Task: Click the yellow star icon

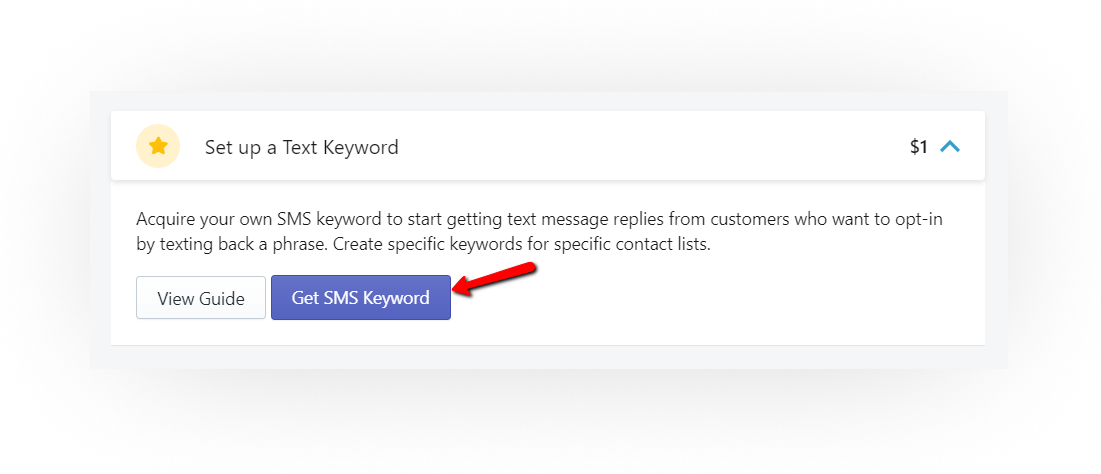Action: click(x=158, y=146)
